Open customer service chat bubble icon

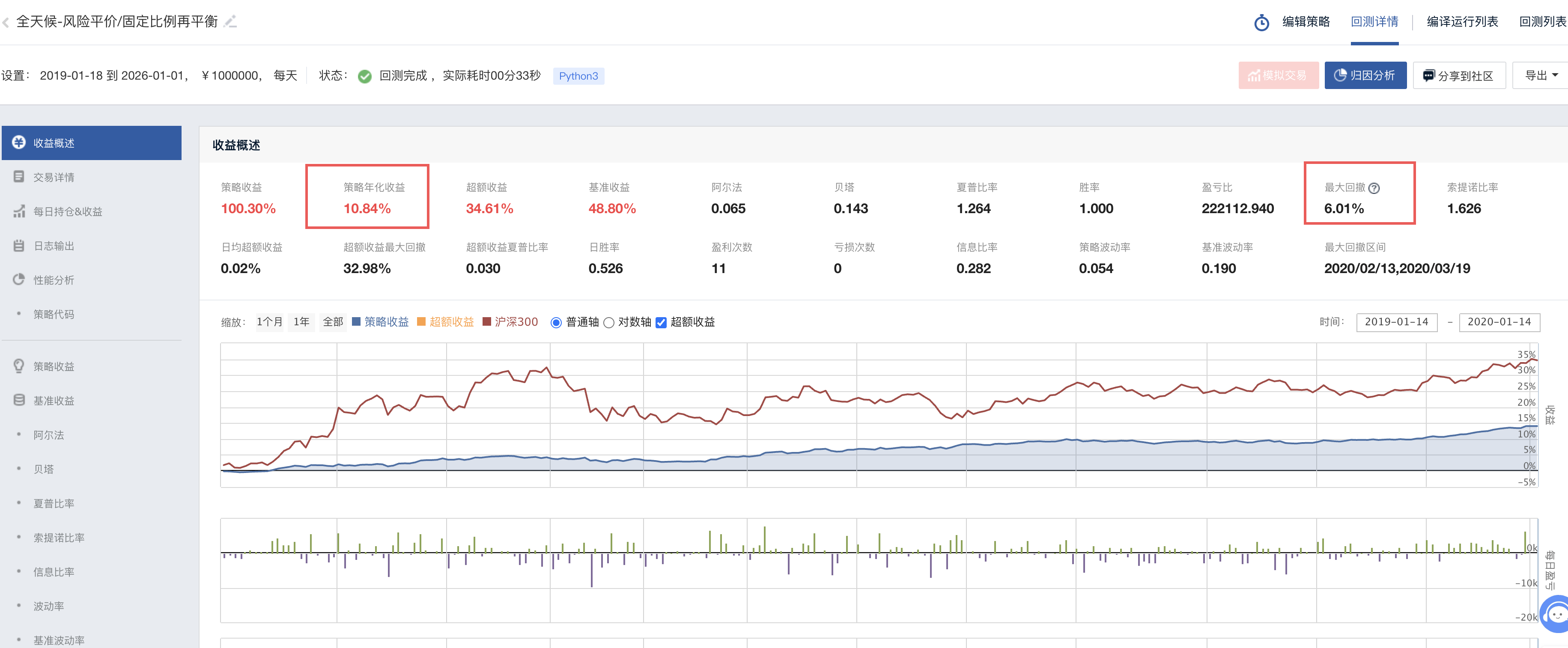point(1556,615)
